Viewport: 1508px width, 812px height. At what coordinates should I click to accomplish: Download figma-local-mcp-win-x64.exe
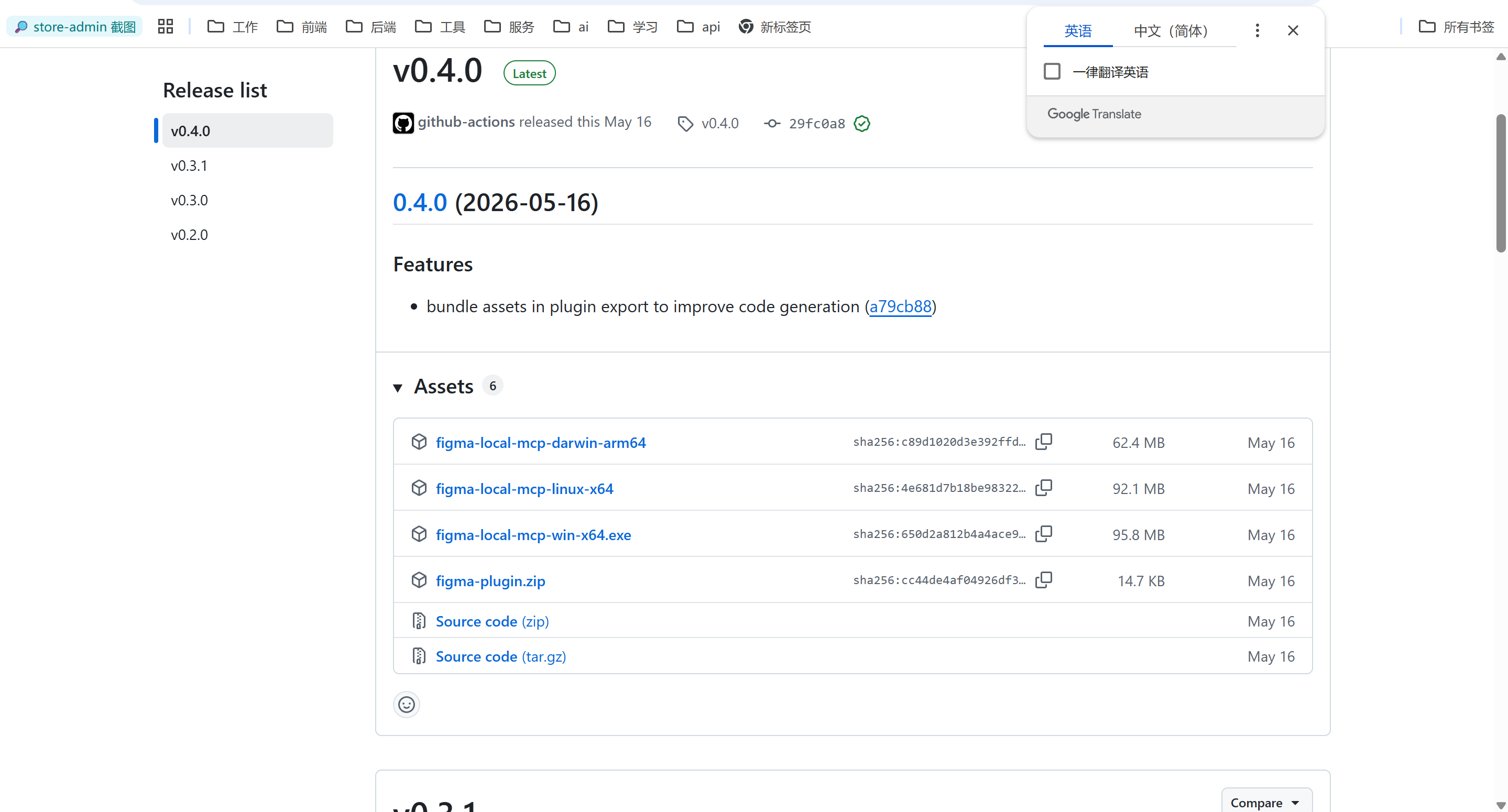(x=533, y=535)
